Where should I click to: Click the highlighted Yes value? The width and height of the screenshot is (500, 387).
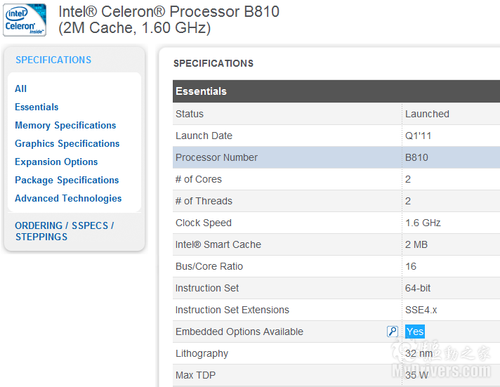[415, 331]
